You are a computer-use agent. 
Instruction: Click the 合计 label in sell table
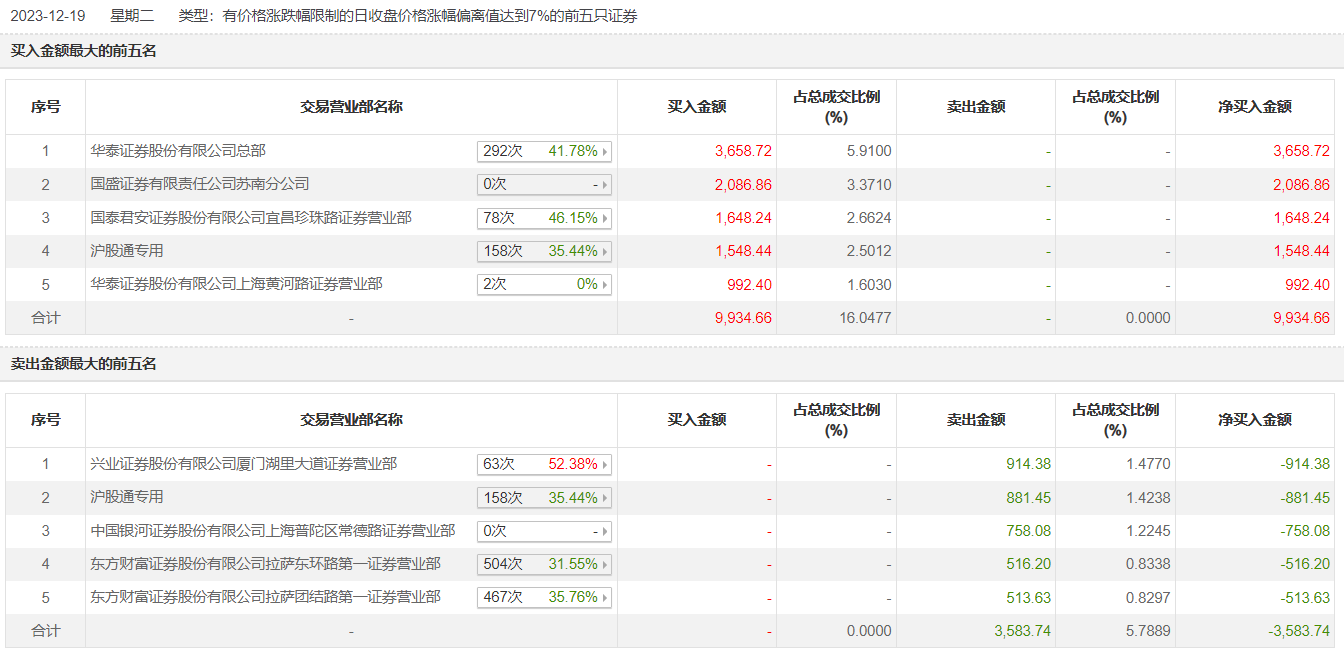click(x=45, y=631)
